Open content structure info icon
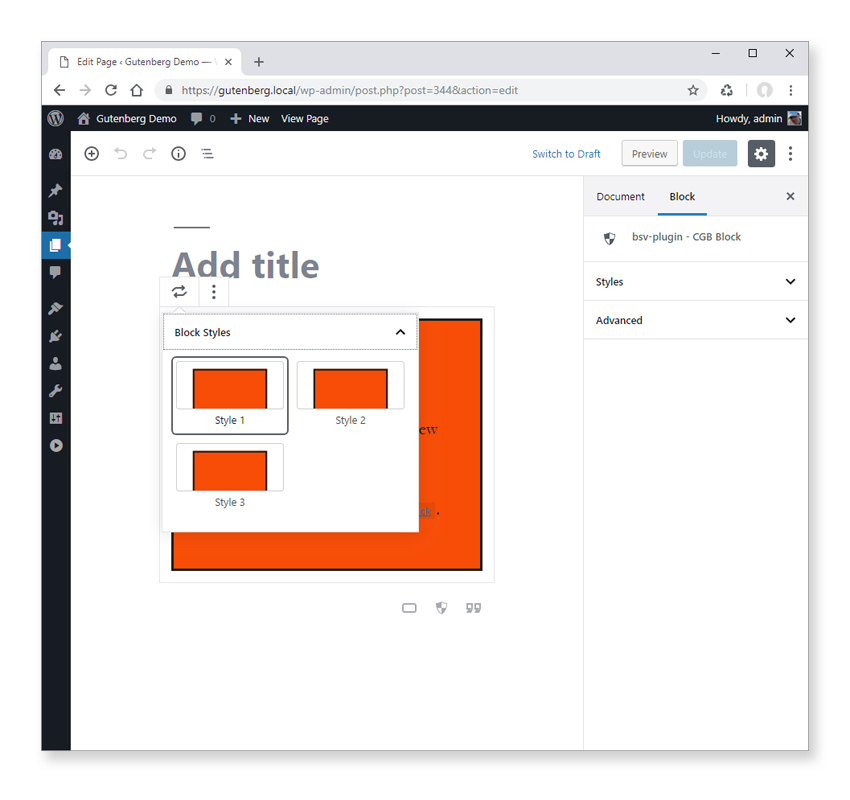This screenshot has width=850, height=800. 178,154
